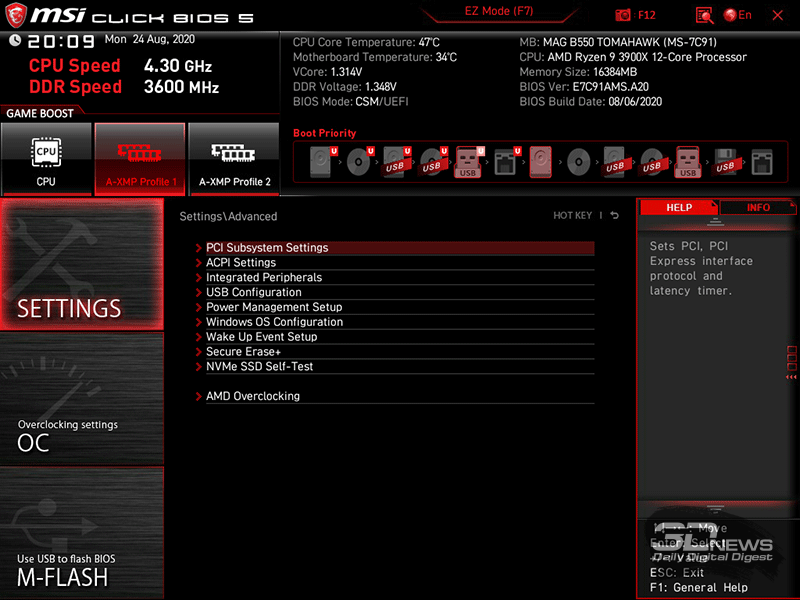Image resolution: width=800 pixels, height=600 pixels.
Task: Expand the side panel triple-arrow handle
Action: coord(791,377)
